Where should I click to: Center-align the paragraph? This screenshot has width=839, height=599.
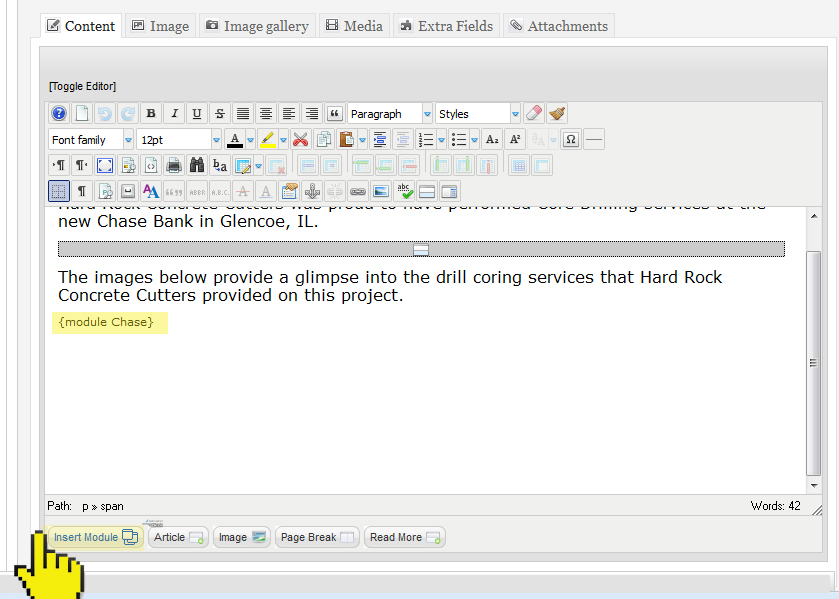(x=266, y=113)
